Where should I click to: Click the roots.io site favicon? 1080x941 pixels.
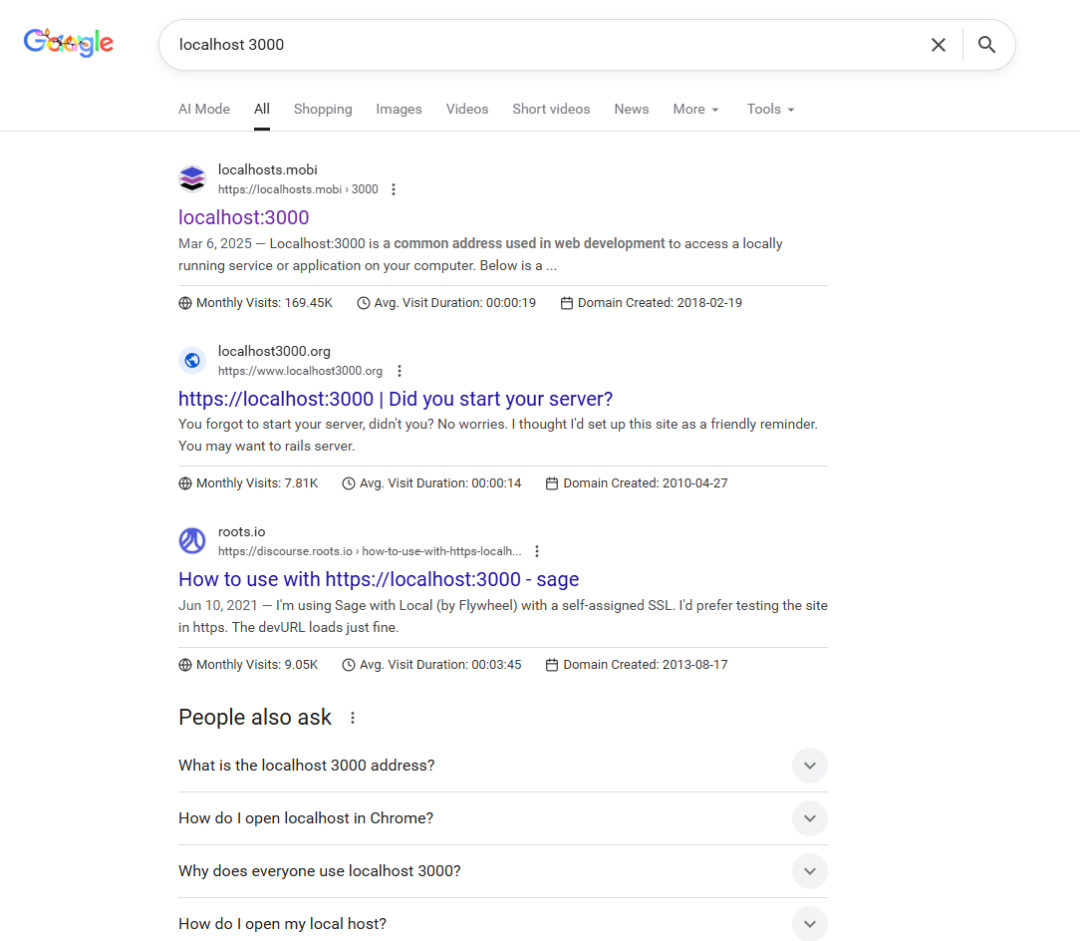pyautogui.click(x=192, y=541)
